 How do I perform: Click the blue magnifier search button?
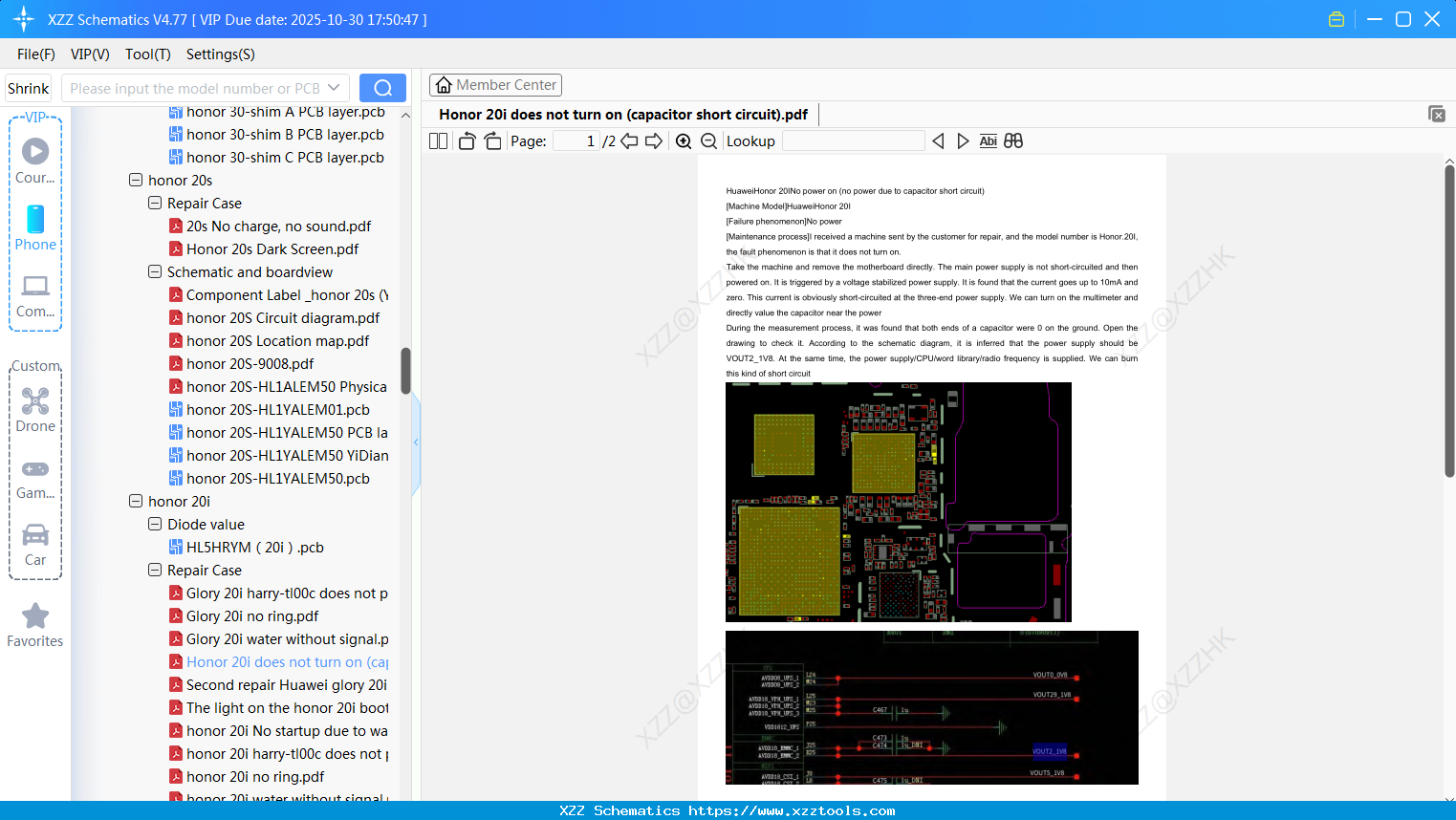[x=382, y=88]
